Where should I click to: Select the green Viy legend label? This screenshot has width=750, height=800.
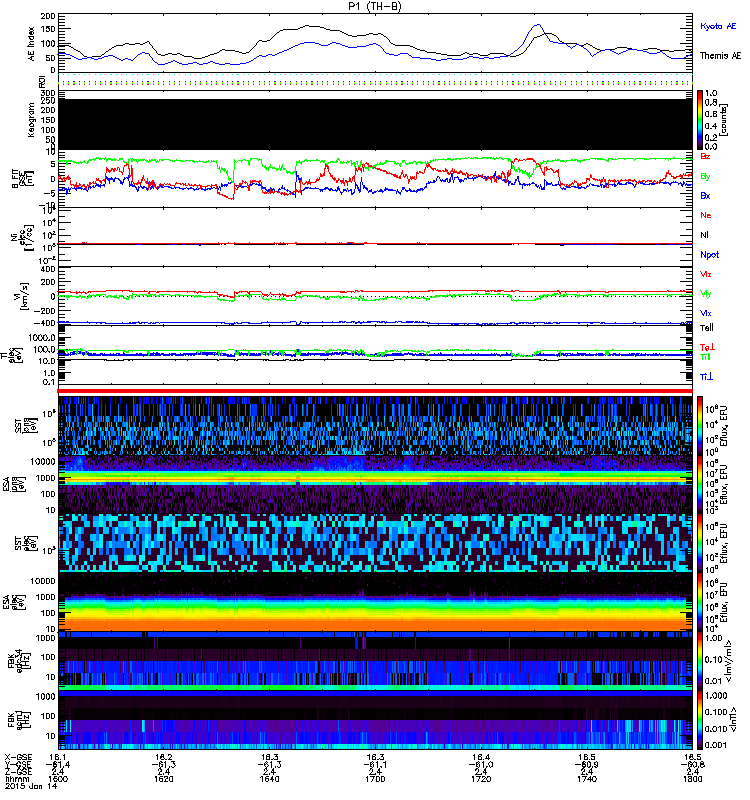(705, 294)
